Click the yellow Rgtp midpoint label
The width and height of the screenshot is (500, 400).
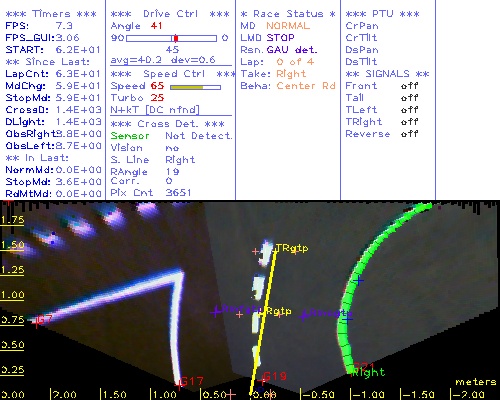(x=279, y=311)
